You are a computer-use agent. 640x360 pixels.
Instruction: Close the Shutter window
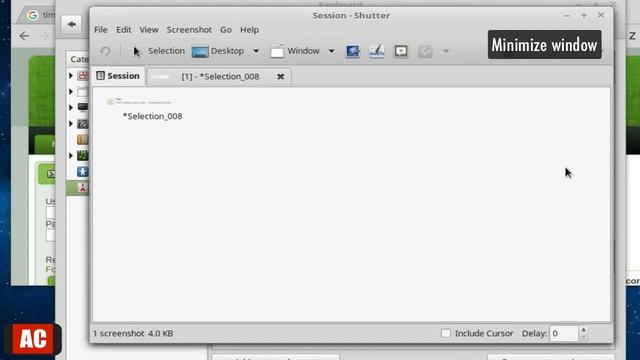coord(601,15)
